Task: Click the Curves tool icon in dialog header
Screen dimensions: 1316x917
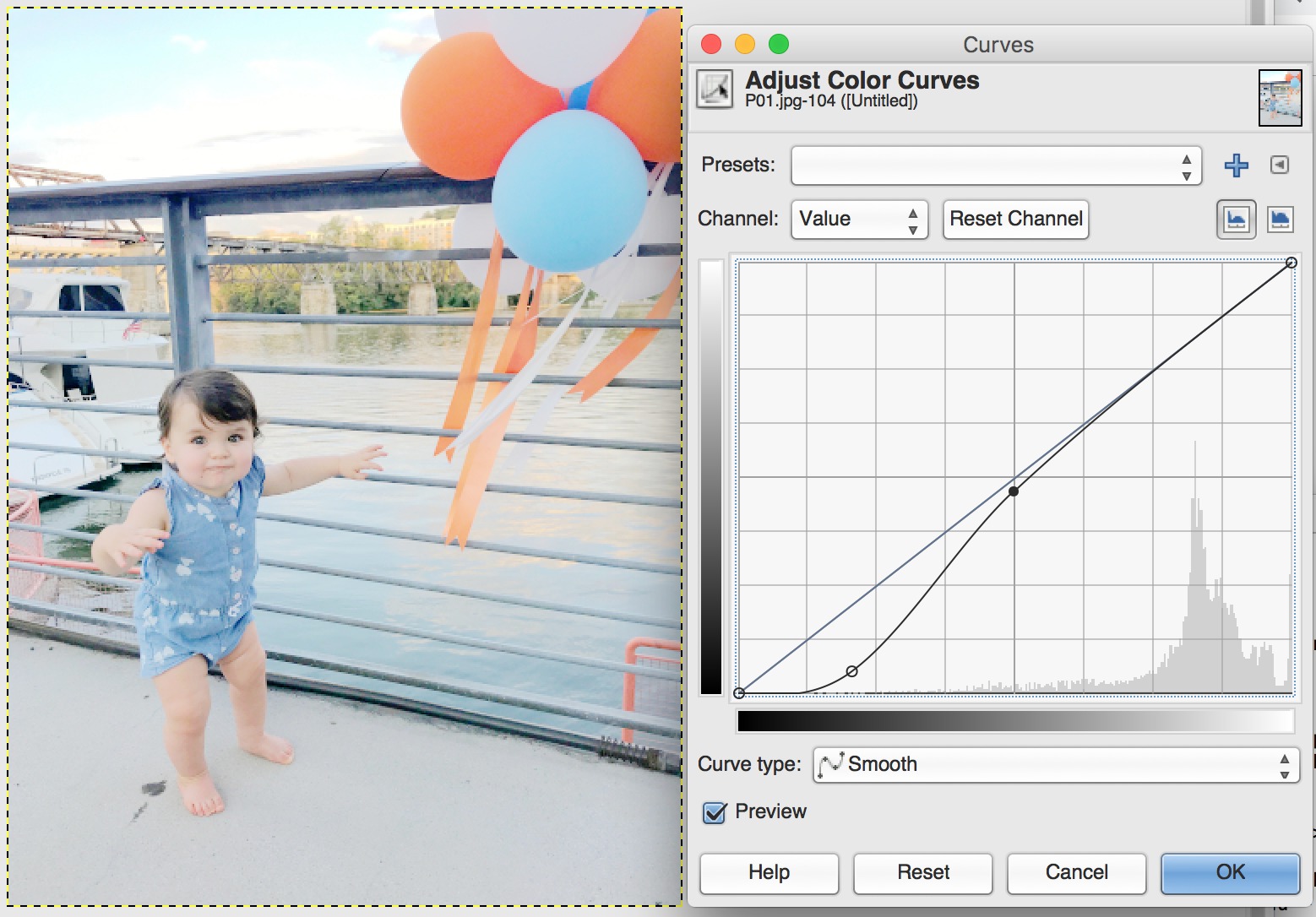Action: (715, 89)
